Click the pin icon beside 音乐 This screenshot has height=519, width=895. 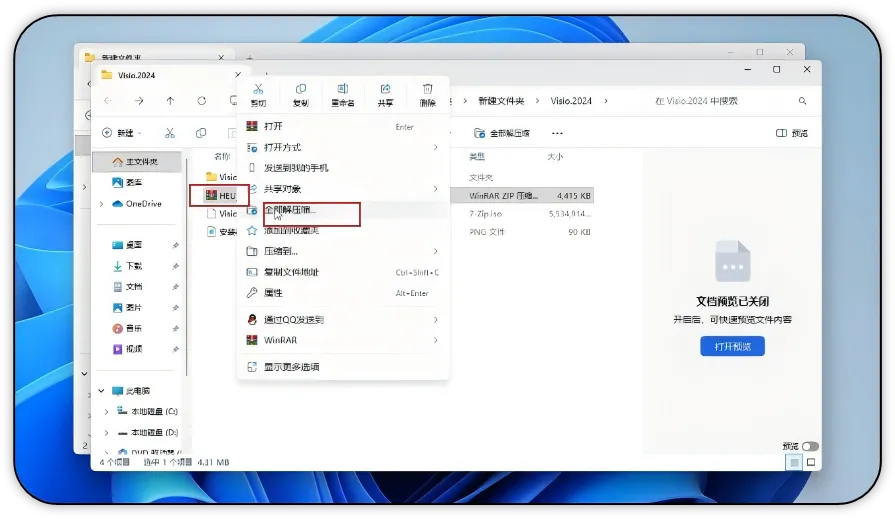175,328
